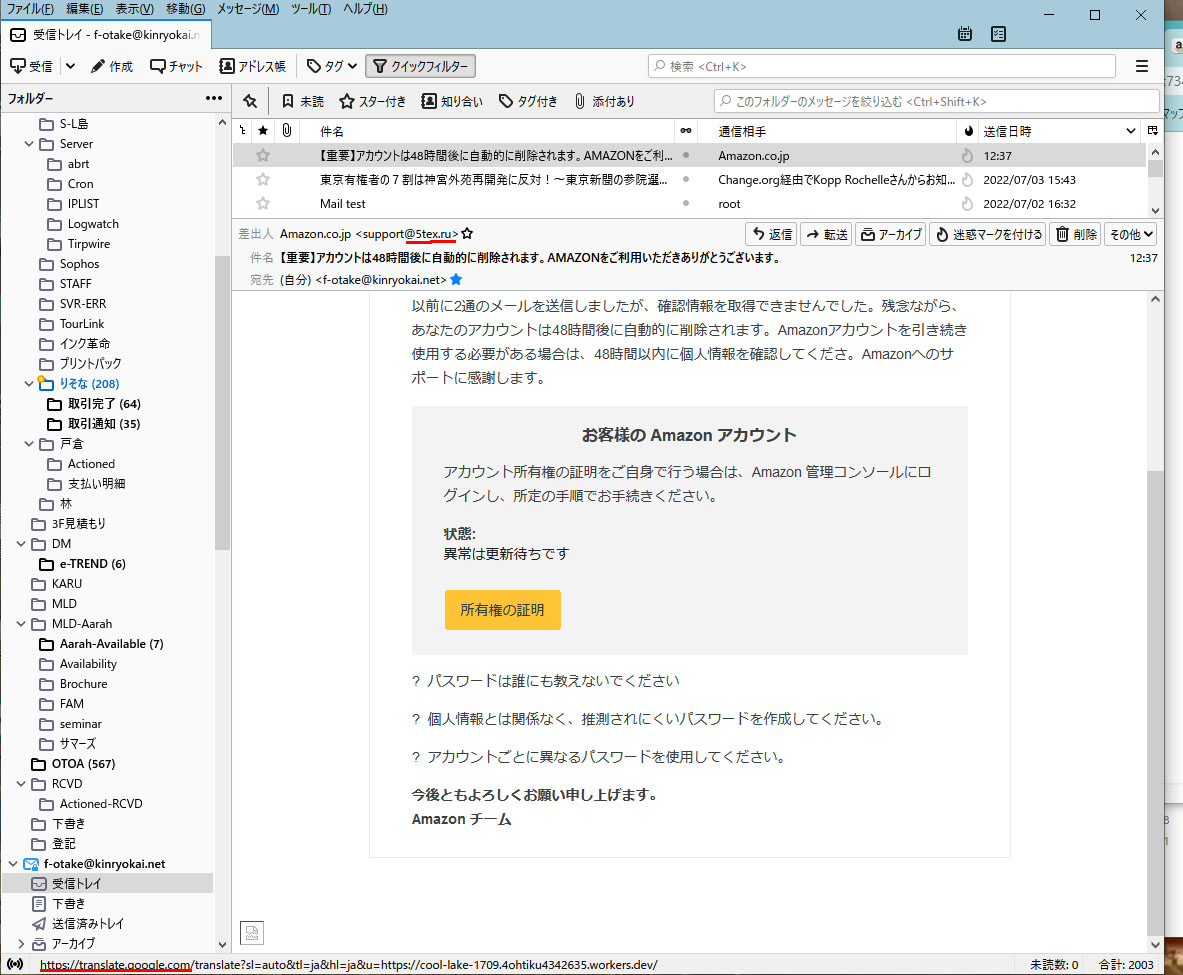Collapse the Server folder tree

pyautogui.click(x=29, y=144)
